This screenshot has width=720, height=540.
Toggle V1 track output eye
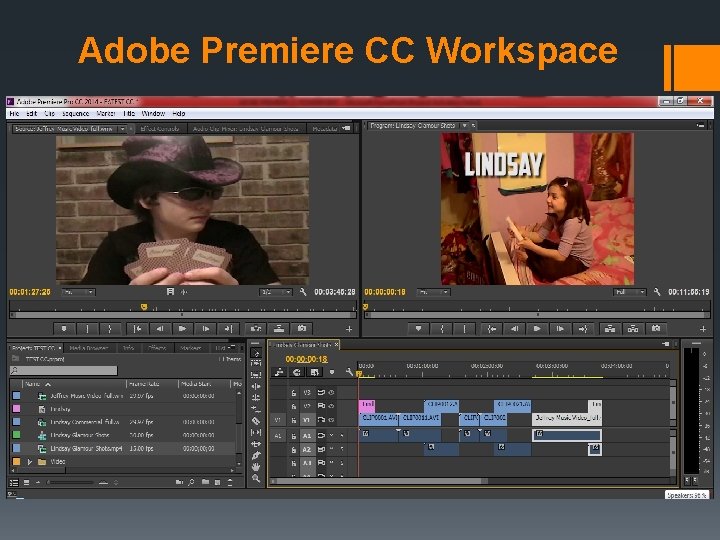coord(332,420)
